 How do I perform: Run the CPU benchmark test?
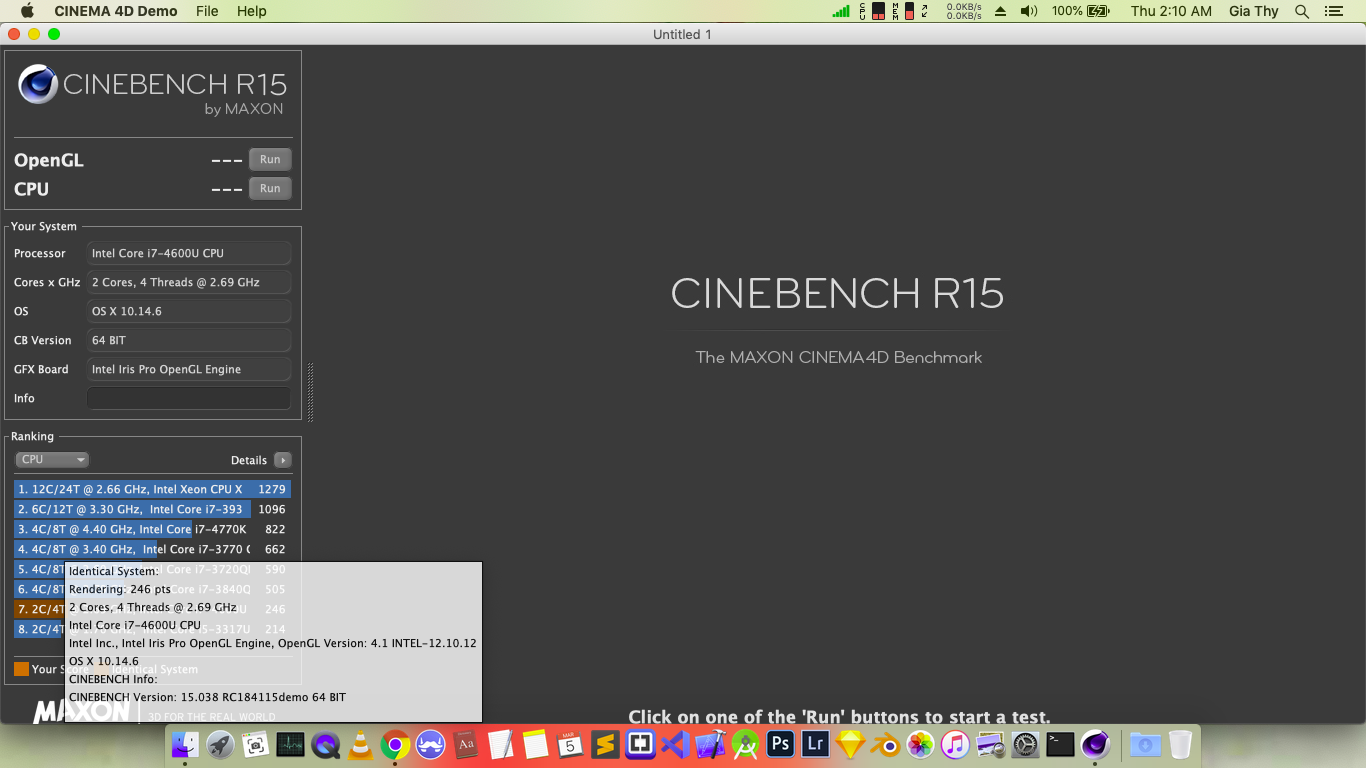[270, 188]
